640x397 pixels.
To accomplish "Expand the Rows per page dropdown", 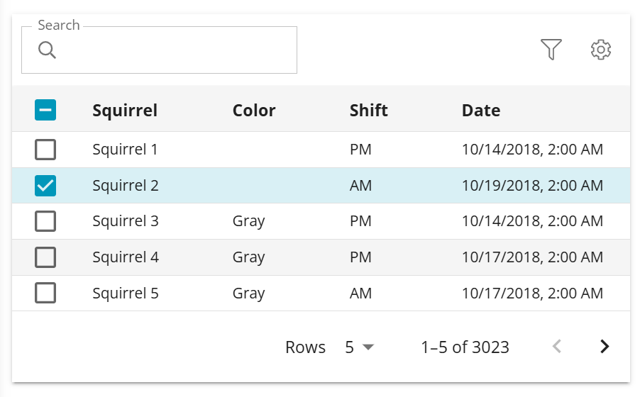I will (359, 347).
